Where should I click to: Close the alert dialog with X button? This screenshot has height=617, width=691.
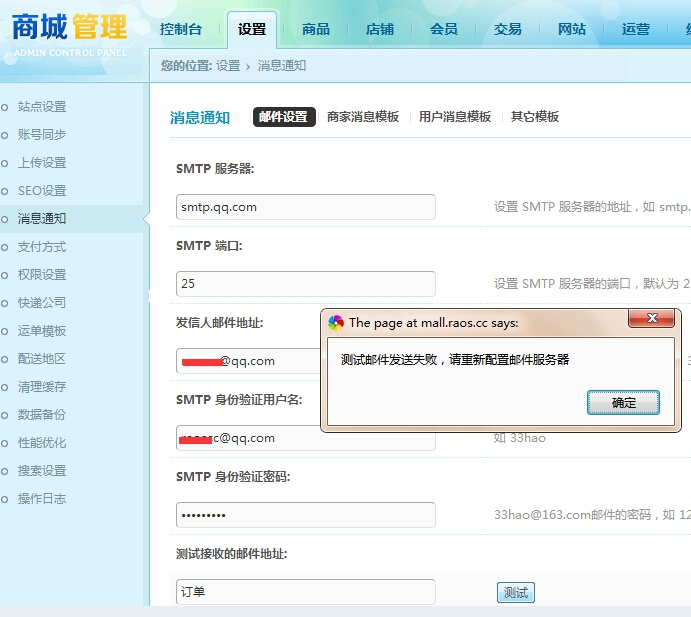point(651,318)
